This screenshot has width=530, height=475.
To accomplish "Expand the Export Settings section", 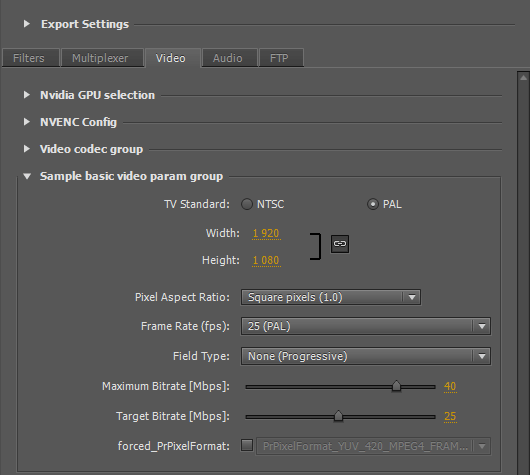I will tap(27, 24).
